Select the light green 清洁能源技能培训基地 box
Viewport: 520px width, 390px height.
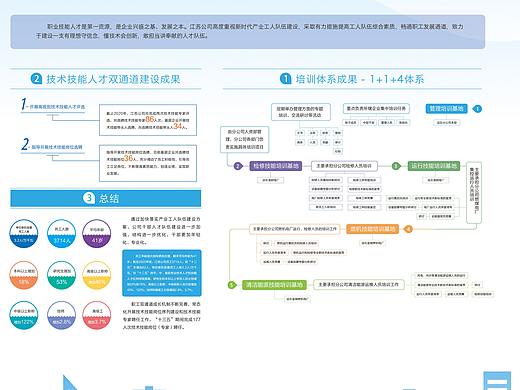pos(274,285)
